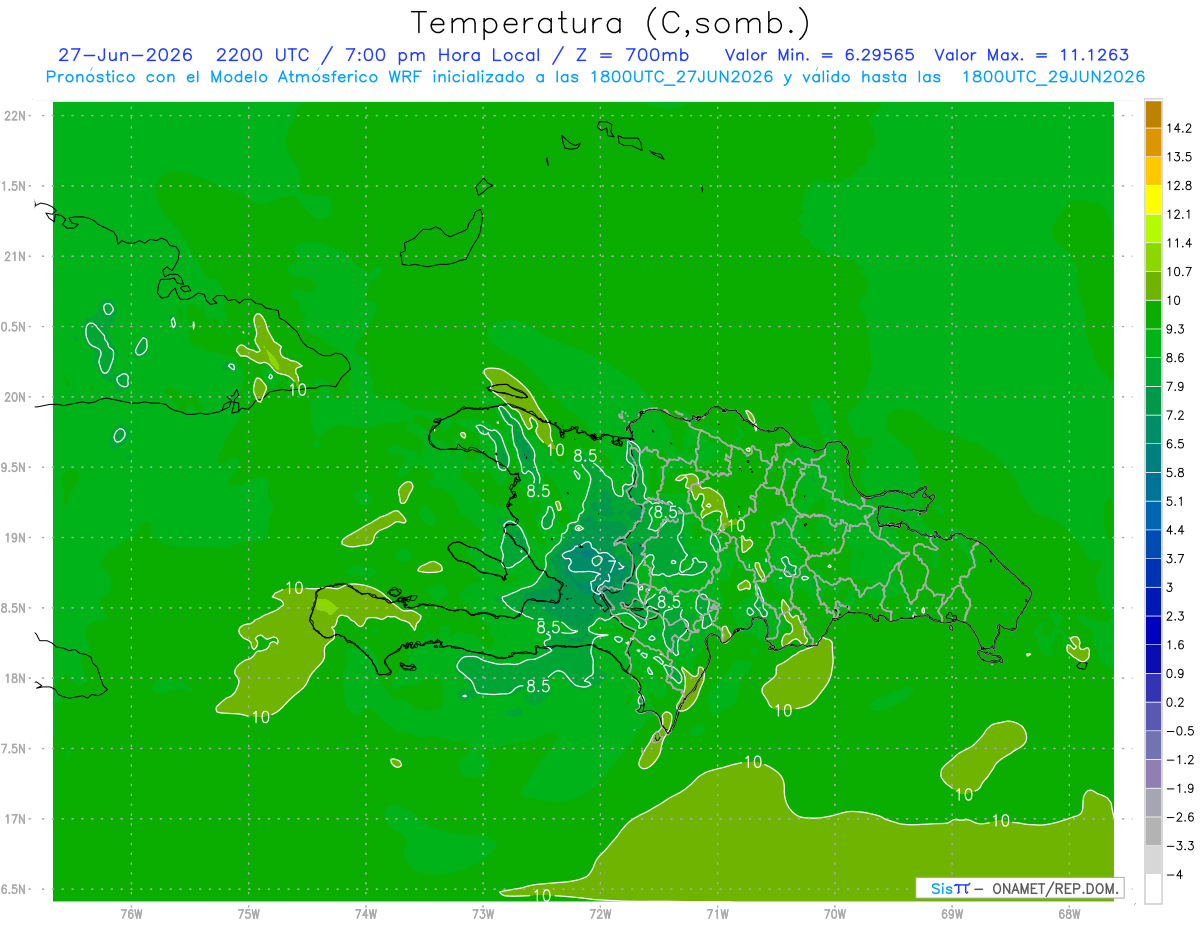Pick the teal swatch between 5.8 and 6.5
The width and height of the screenshot is (1200, 927).
(1153, 458)
